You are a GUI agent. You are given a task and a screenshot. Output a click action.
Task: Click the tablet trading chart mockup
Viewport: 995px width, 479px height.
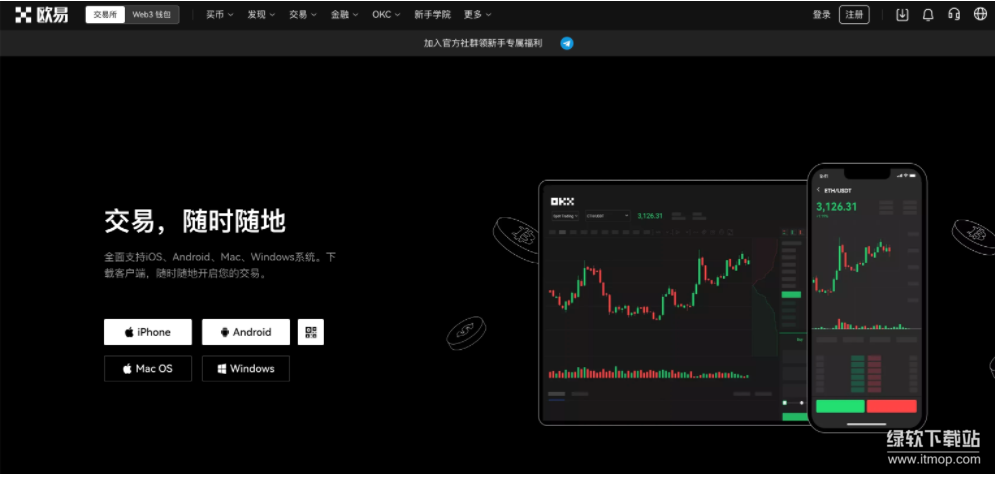673,303
